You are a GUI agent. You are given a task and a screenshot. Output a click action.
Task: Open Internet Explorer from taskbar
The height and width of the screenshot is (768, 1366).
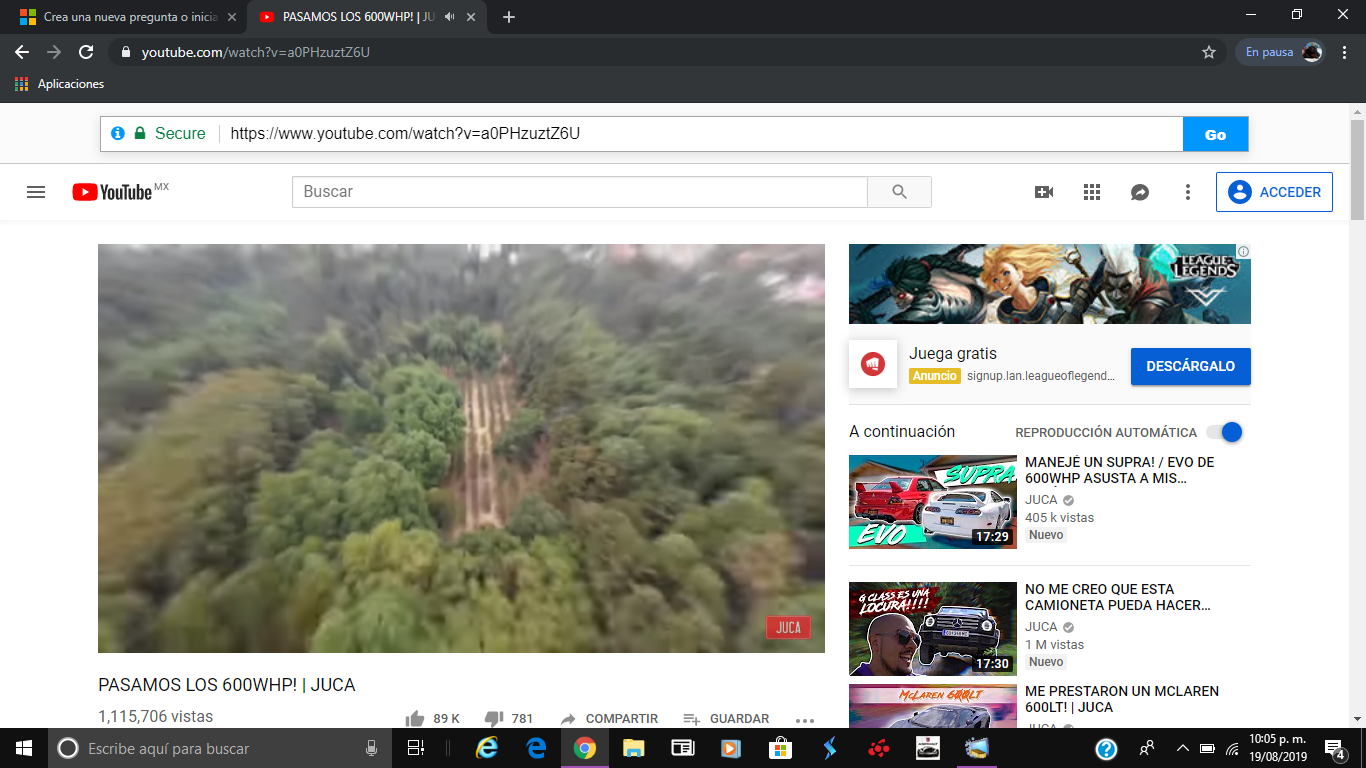point(487,748)
